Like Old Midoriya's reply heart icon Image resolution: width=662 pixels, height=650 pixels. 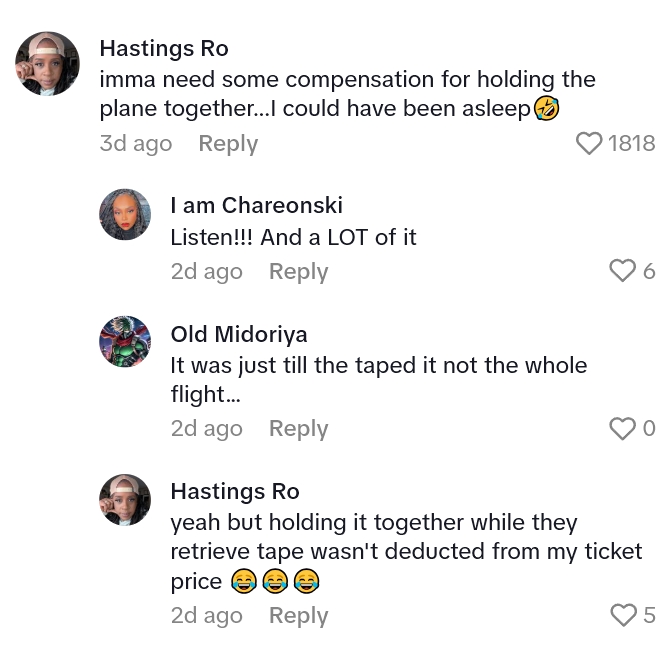pos(622,429)
